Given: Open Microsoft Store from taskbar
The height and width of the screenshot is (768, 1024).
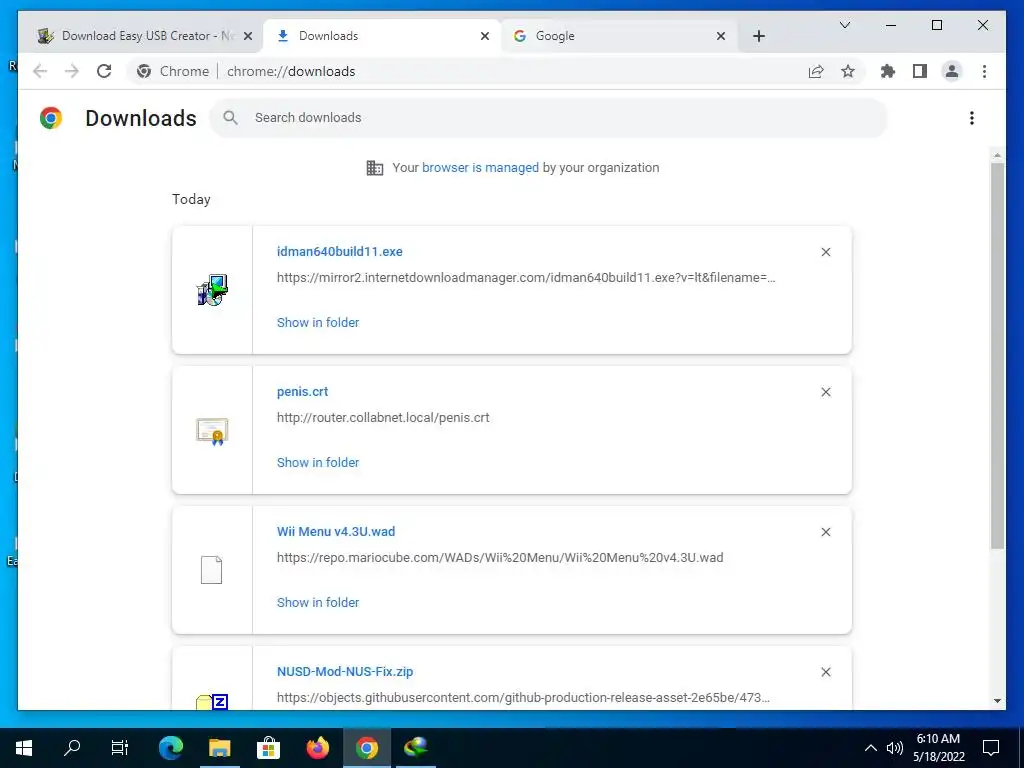Looking at the screenshot, I should tap(268, 748).
